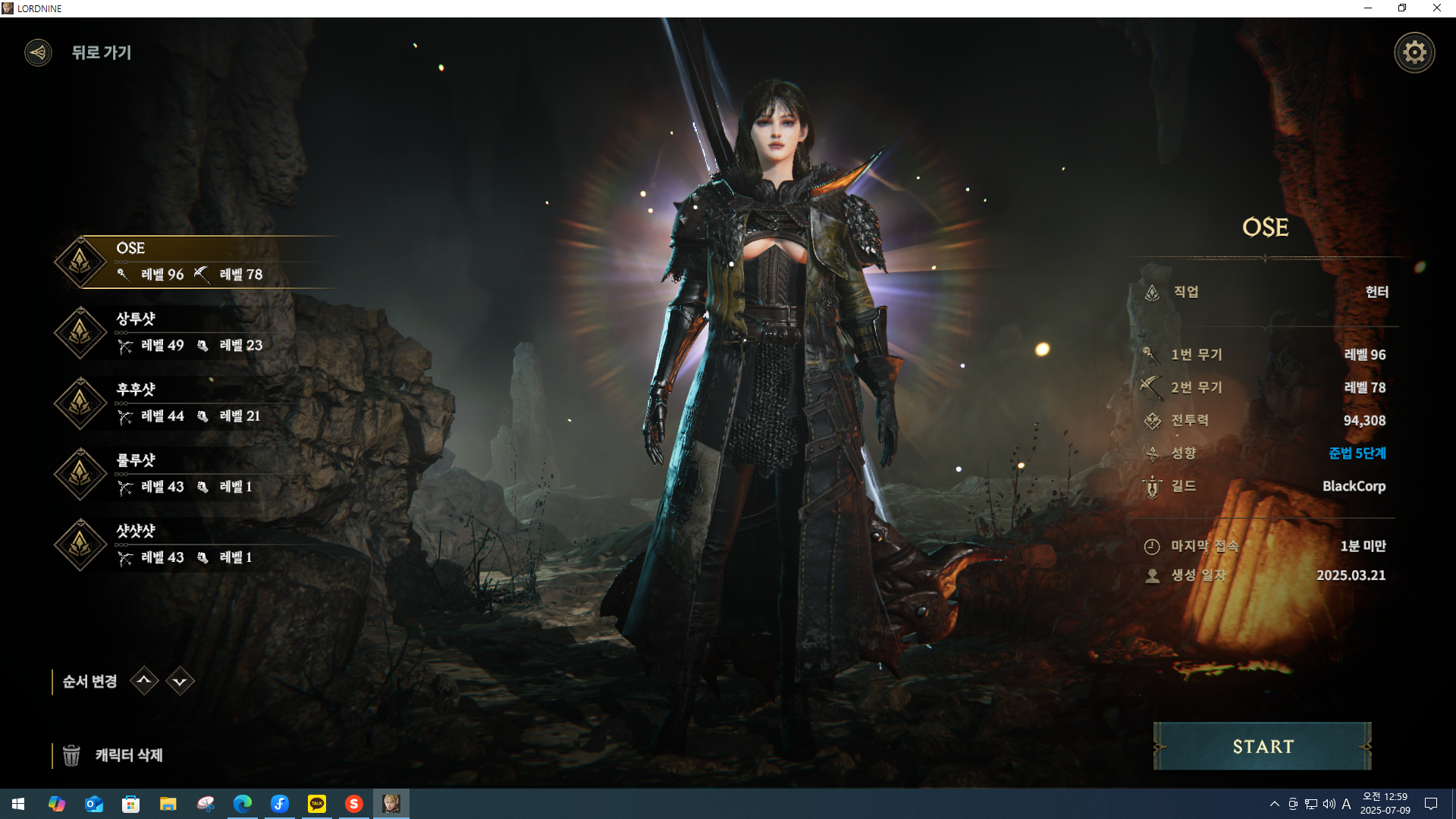Image resolution: width=1456 pixels, height=819 pixels.
Task: Open Microsoft Edge from the taskbar
Action: point(243,804)
